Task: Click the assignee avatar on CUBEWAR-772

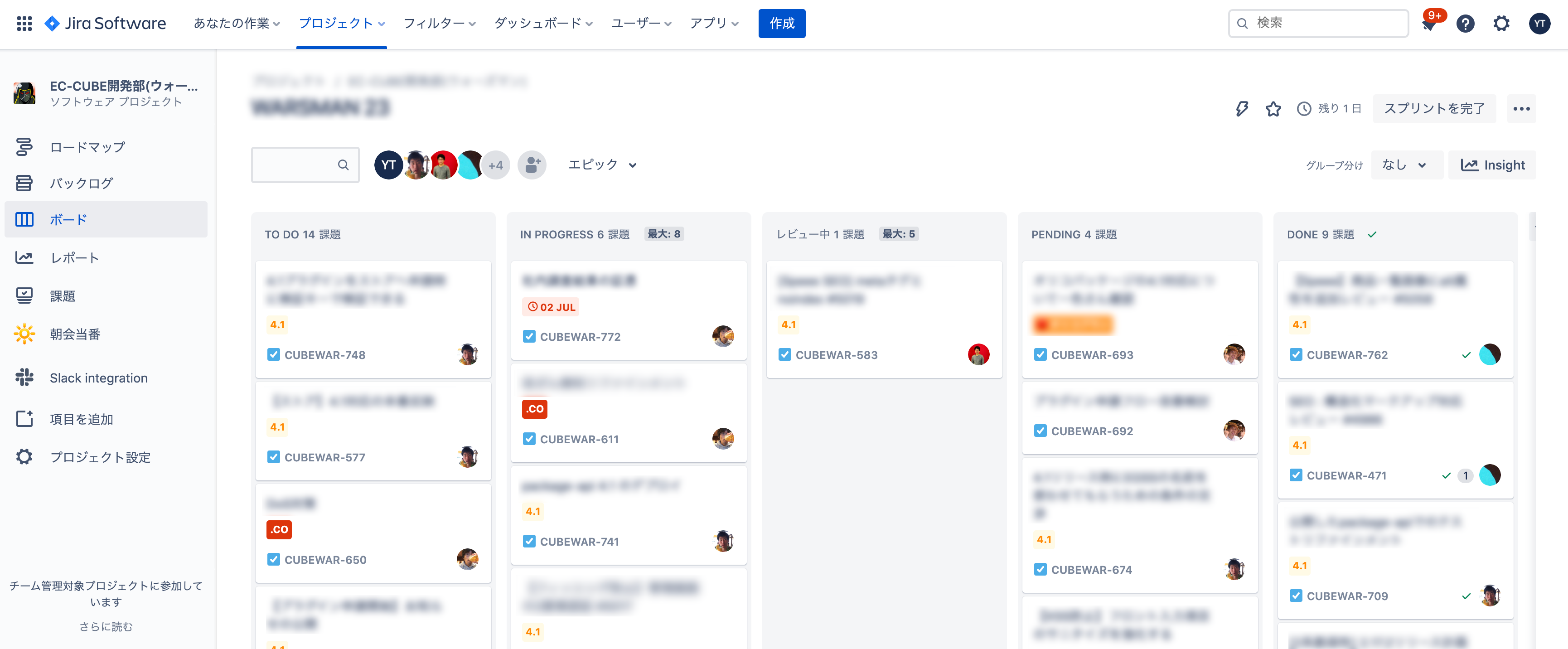Action: point(722,336)
